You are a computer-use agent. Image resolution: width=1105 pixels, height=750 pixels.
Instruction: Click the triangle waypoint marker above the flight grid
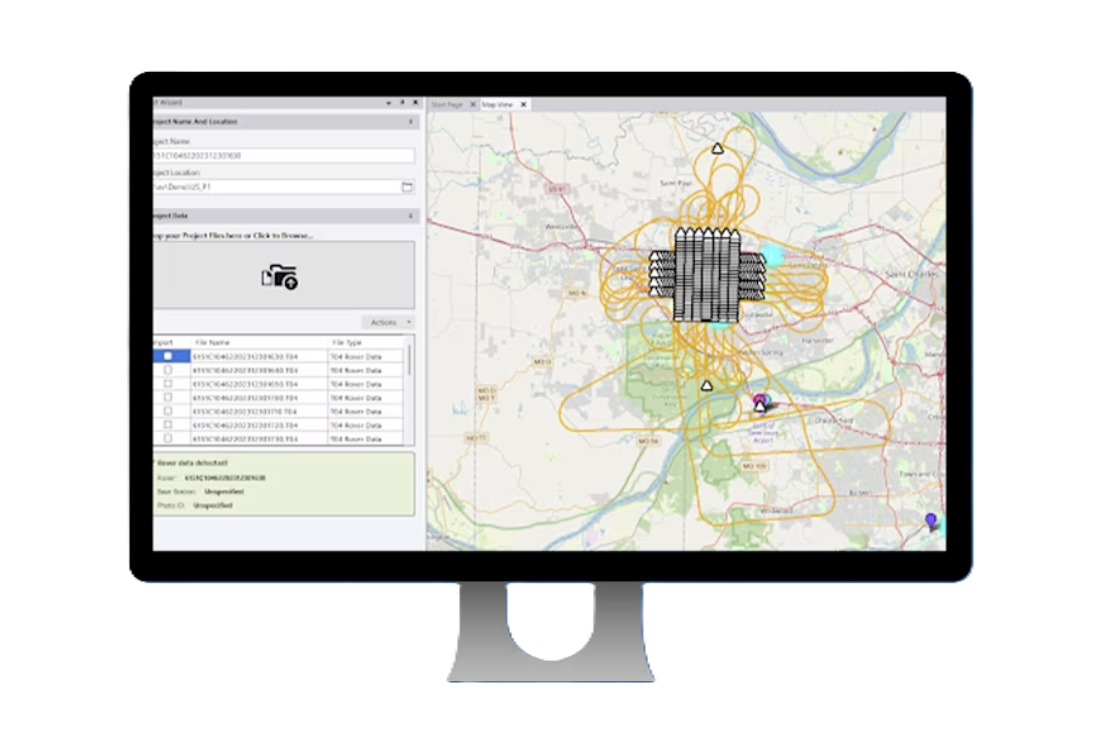click(x=716, y=146)
